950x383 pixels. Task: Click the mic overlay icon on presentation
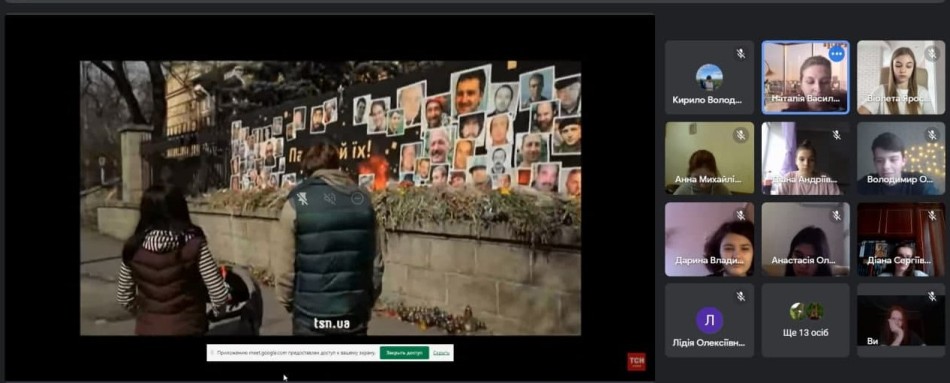[x=302, y=198]
